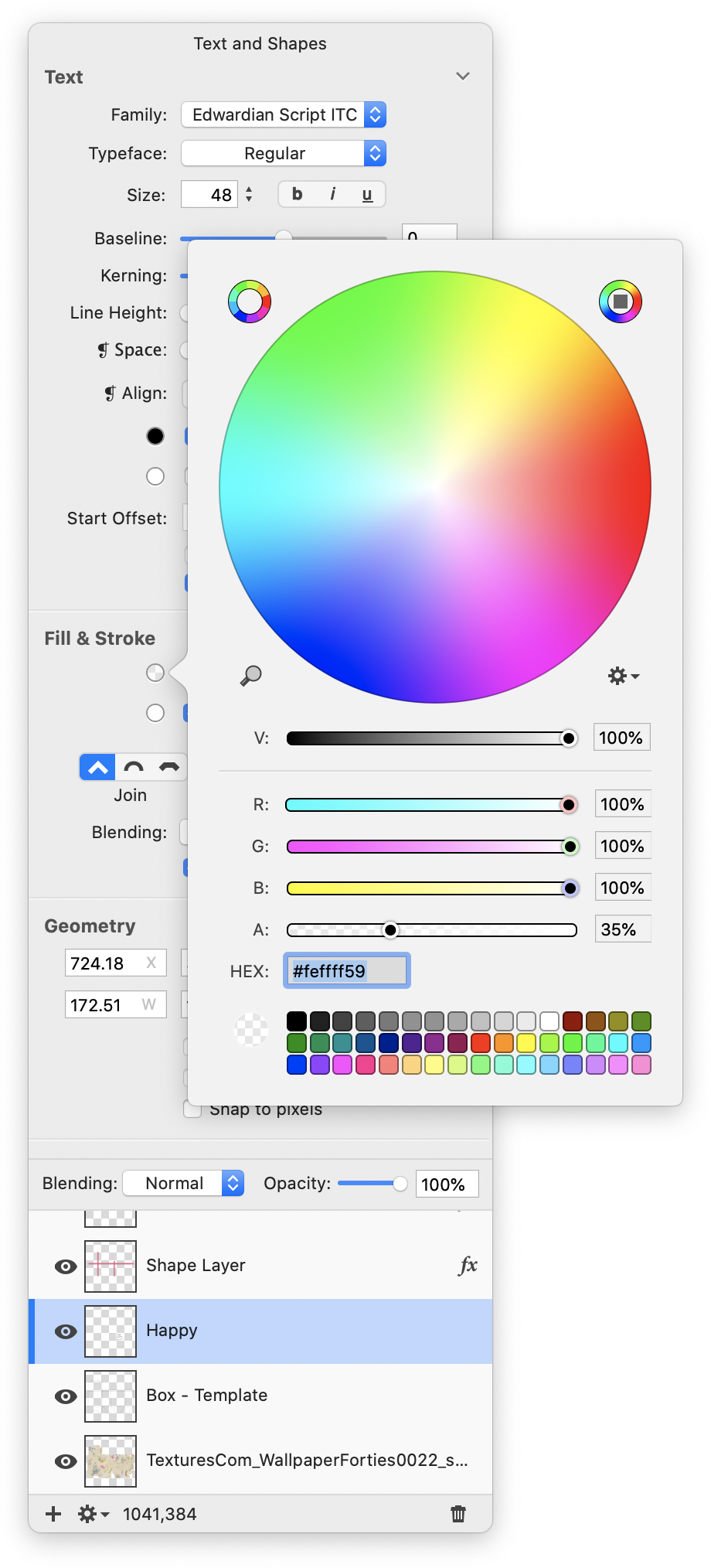711x1568 pixels.
Task: Change the layer Blending mode dropdown
Action: click(183, 1183)
